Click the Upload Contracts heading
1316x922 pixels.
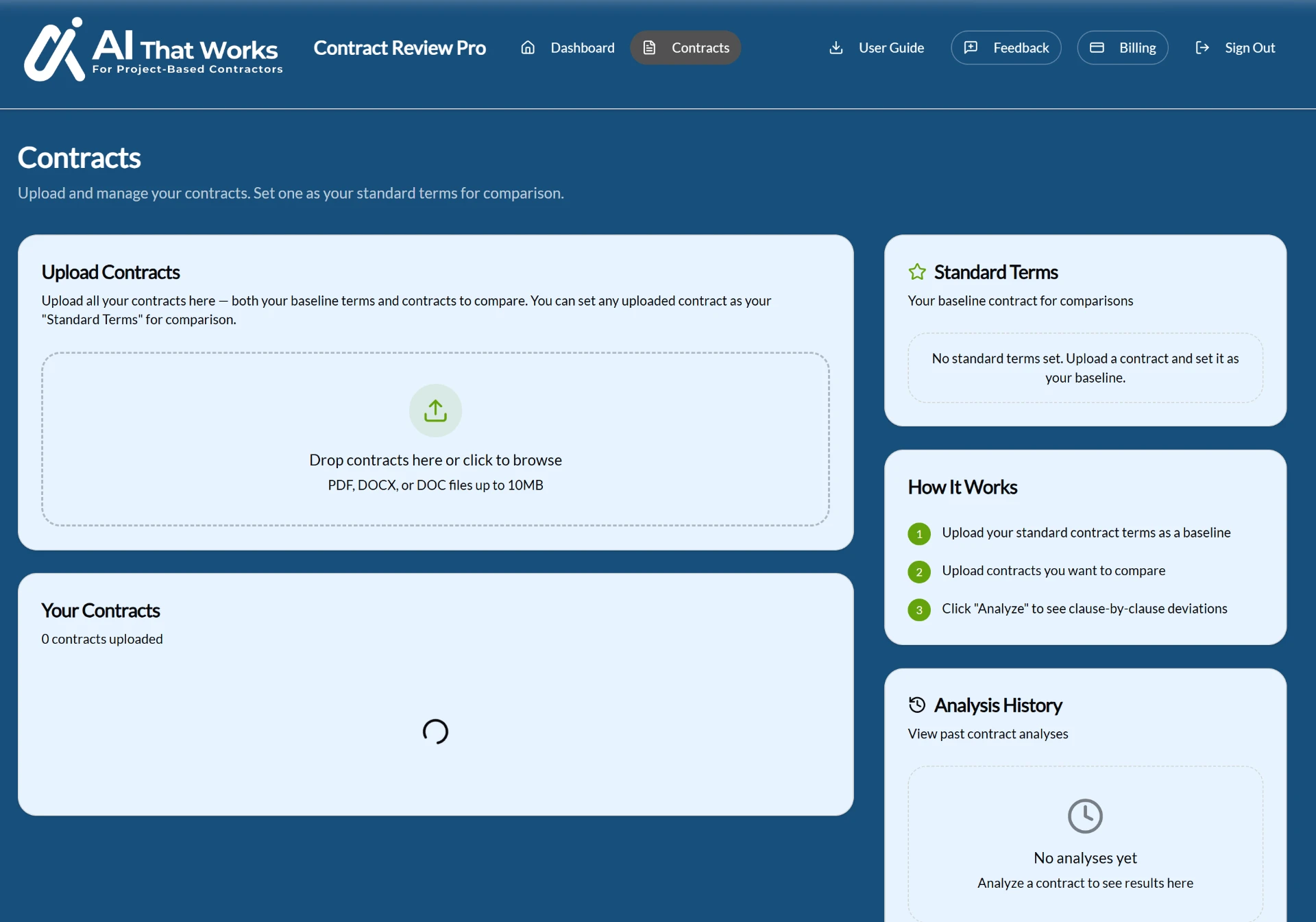(x=110, y=272)
